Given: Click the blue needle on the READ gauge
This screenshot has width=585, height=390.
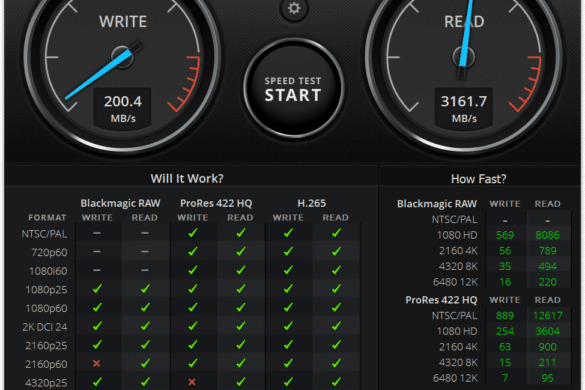Looking at the screenshot, I should tap(466, 35).
